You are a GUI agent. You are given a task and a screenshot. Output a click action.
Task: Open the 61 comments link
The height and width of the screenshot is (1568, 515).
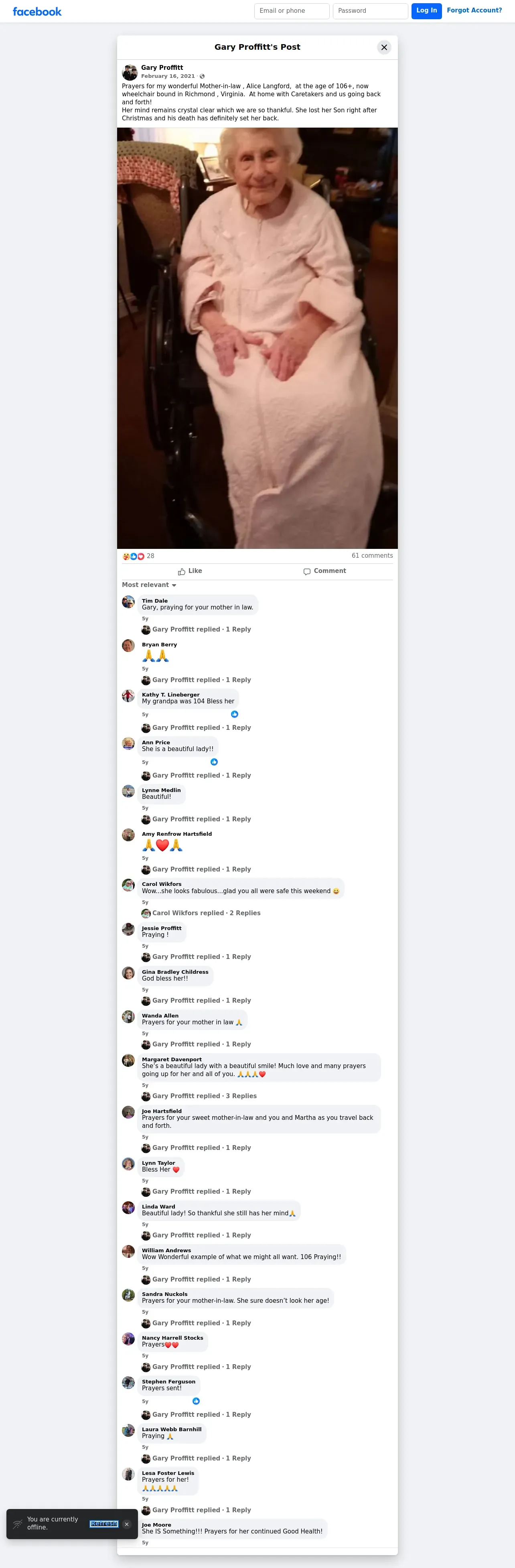[x=372, y=556]
